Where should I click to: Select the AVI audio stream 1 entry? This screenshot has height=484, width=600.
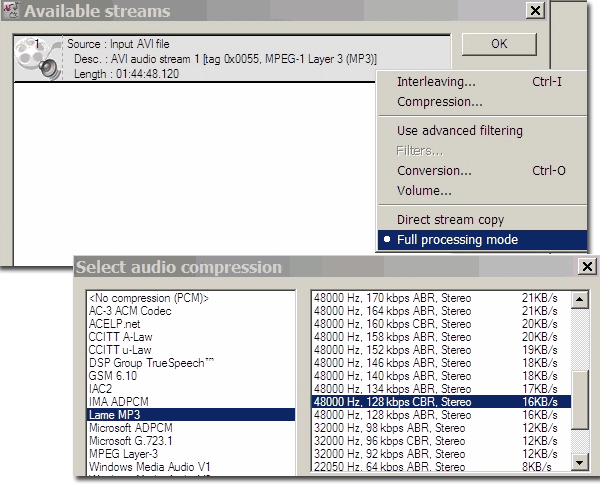pos(232,59)
